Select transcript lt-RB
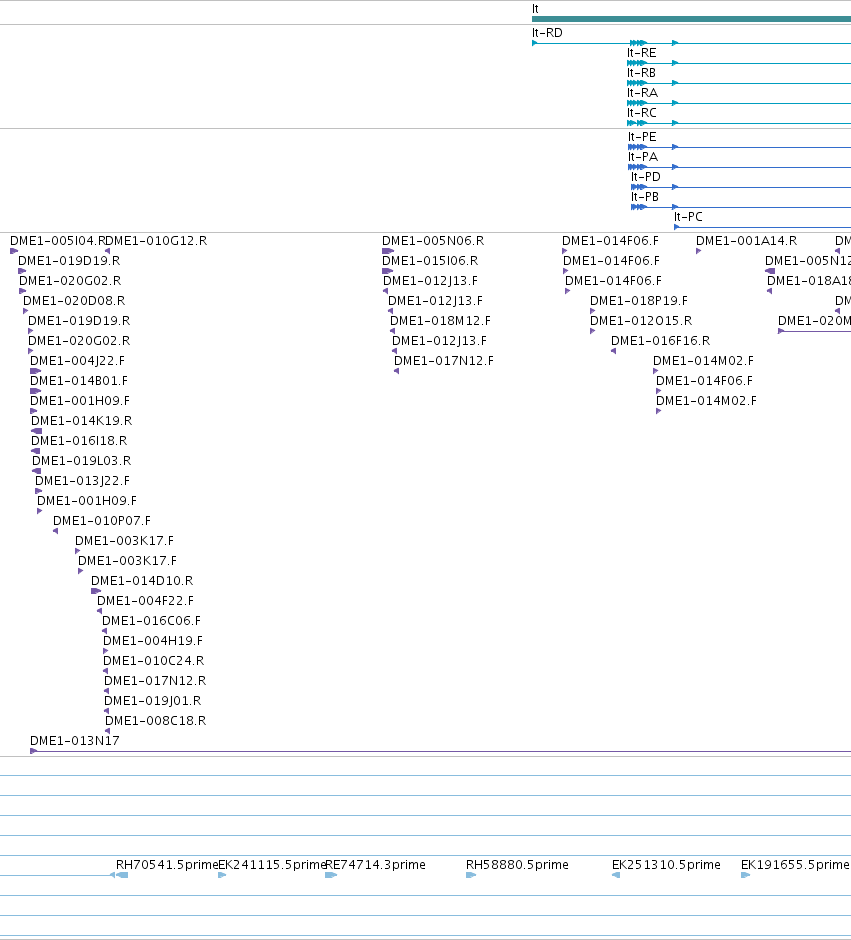This screenshot has height=940, width=851. 641,73
